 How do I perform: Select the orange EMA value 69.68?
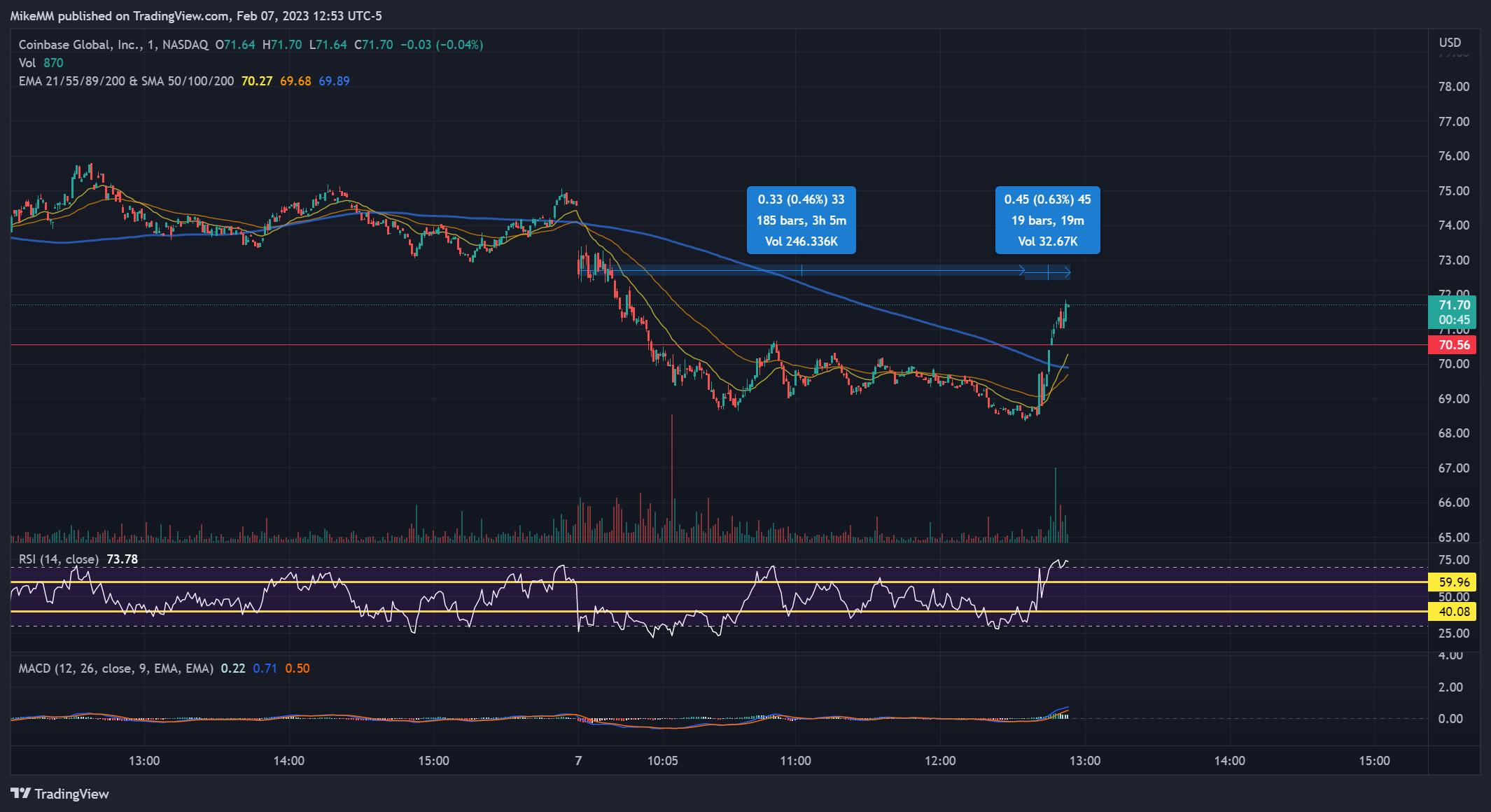[295, 81]
